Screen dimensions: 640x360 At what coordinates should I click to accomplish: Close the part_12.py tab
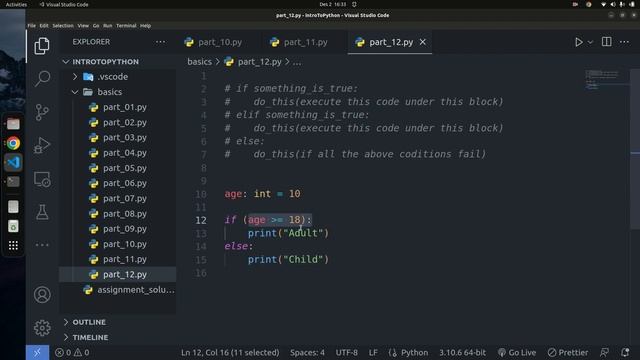pos(423,42)
